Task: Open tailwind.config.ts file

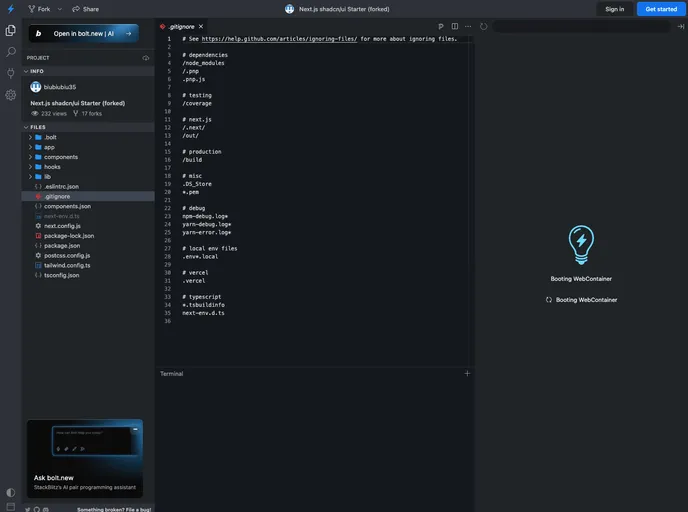Action: point(88,265)
